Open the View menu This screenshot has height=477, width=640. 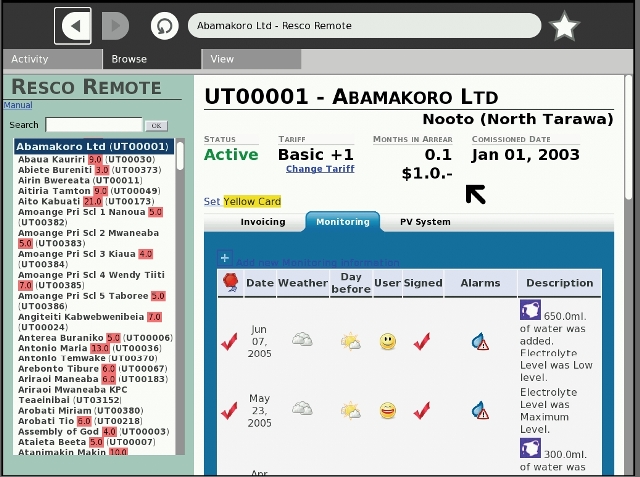[222, 59]
